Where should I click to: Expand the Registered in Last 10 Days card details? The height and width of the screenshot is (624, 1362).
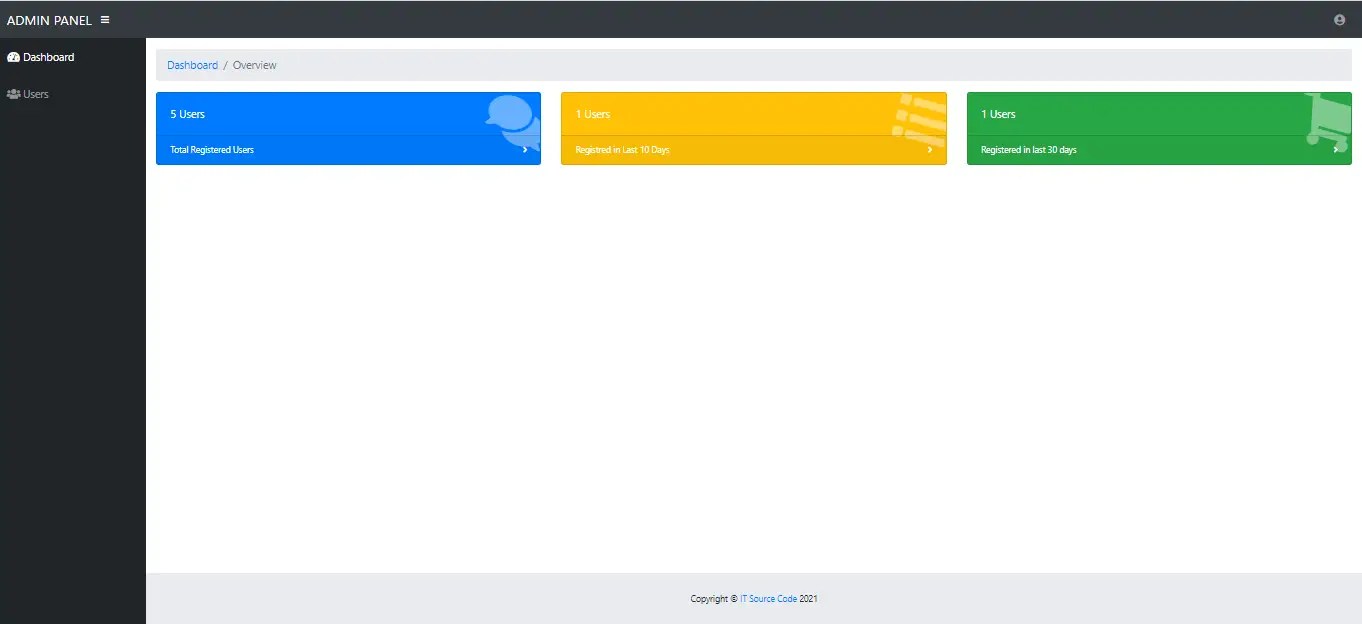[x=930, y=149]
